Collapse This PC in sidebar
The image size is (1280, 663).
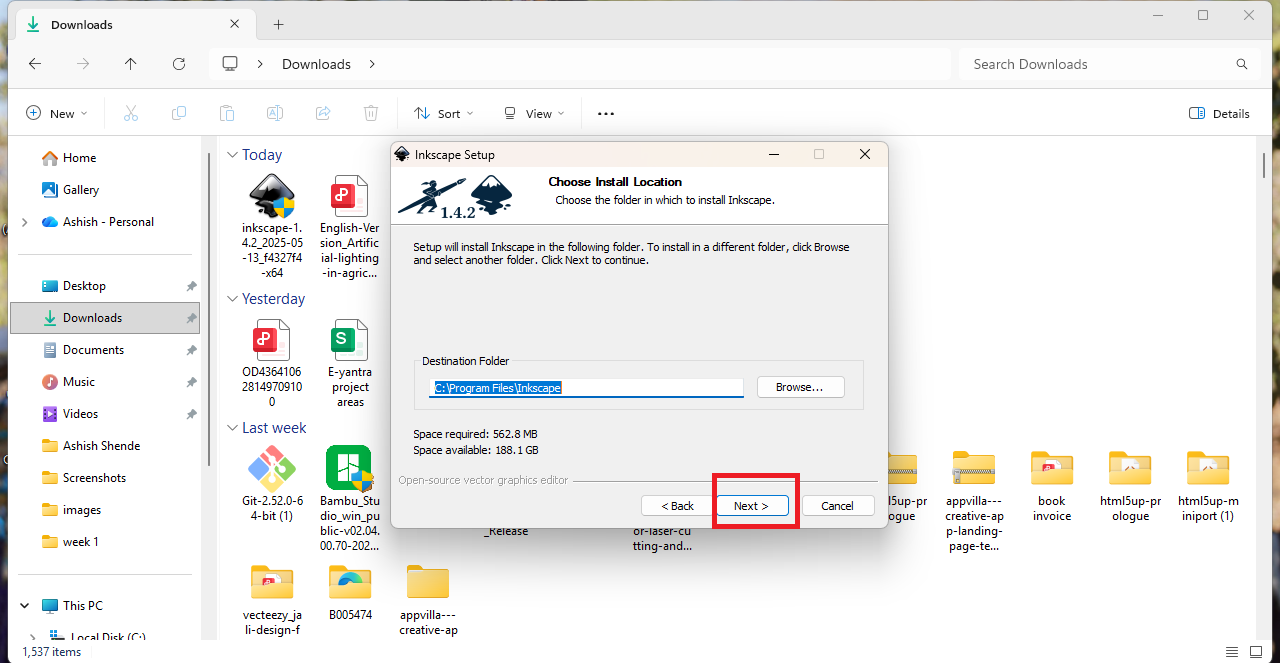(25, 606)
